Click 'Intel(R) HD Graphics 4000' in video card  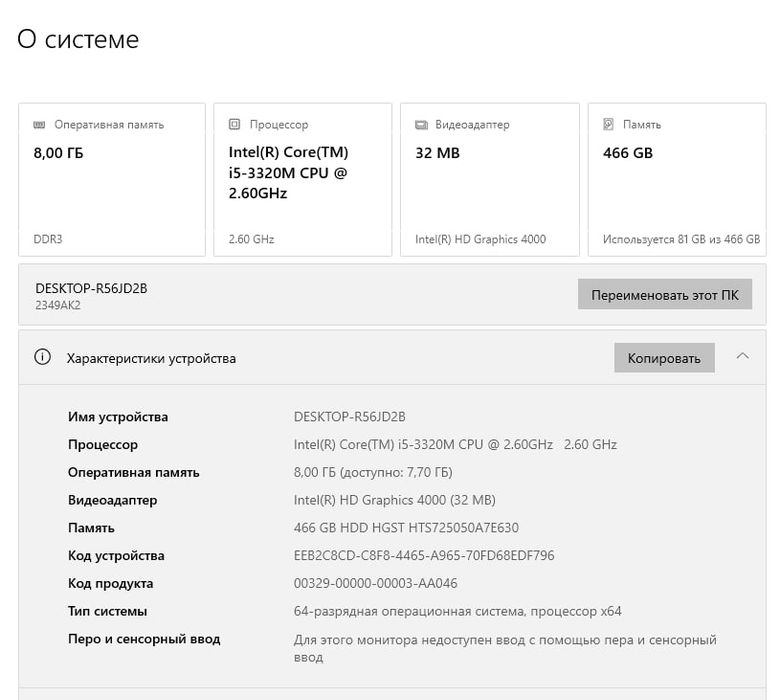point(481,239)
